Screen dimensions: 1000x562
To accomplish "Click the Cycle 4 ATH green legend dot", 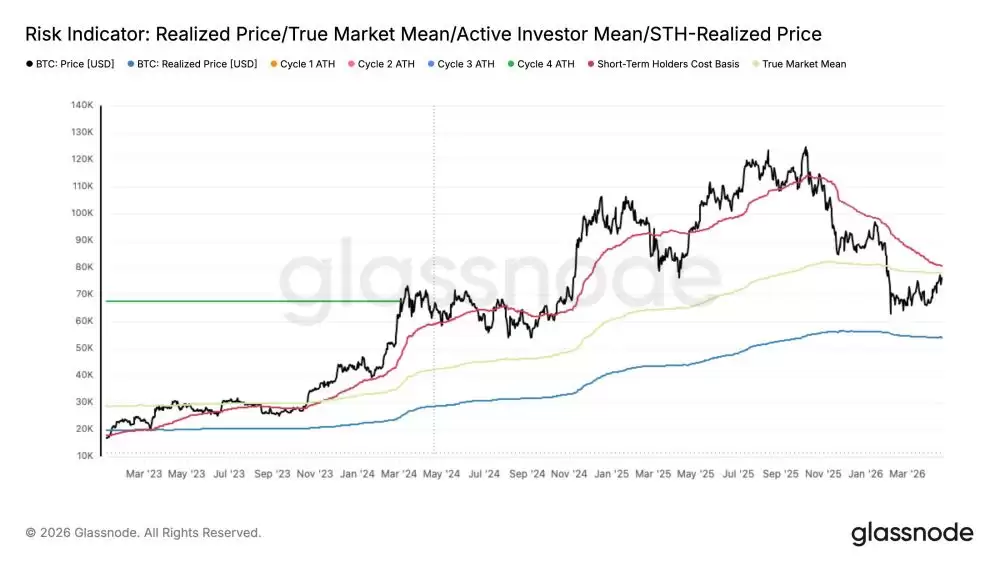I will click(511, 64).
